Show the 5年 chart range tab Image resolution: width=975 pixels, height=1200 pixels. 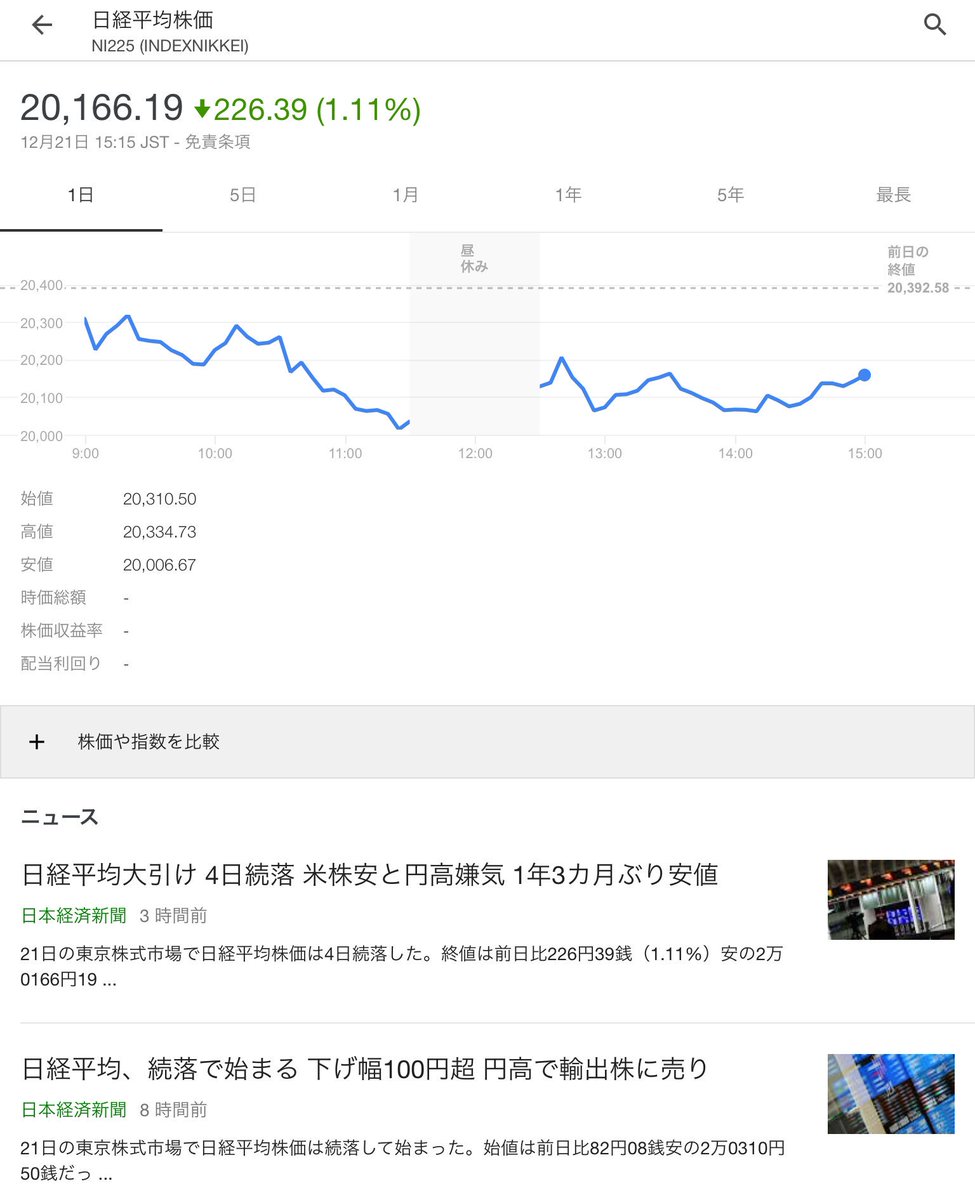(731, 195)
